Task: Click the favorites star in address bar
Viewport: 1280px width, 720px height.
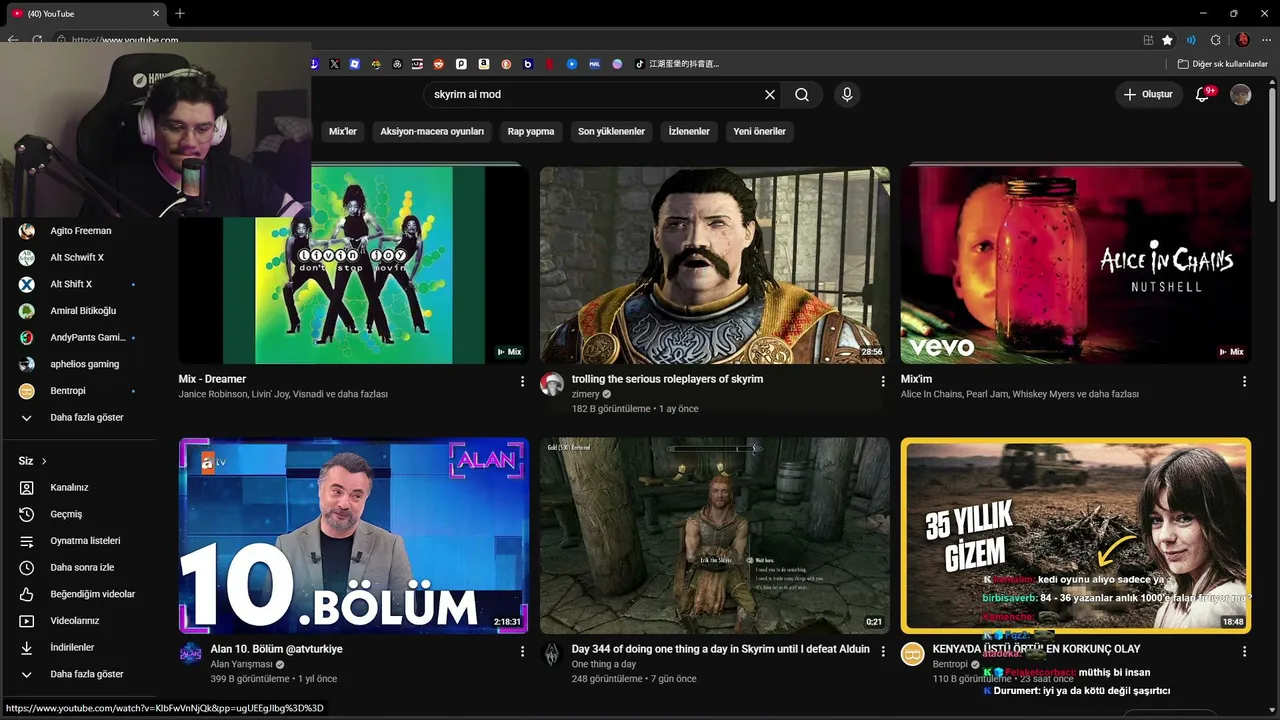Action: 1167,40
